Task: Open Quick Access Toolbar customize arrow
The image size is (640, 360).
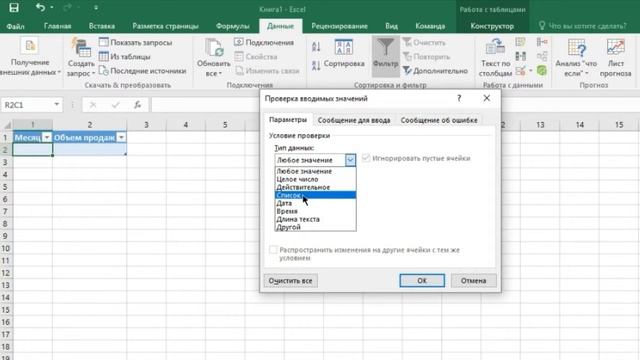Action: click(96, 8)
